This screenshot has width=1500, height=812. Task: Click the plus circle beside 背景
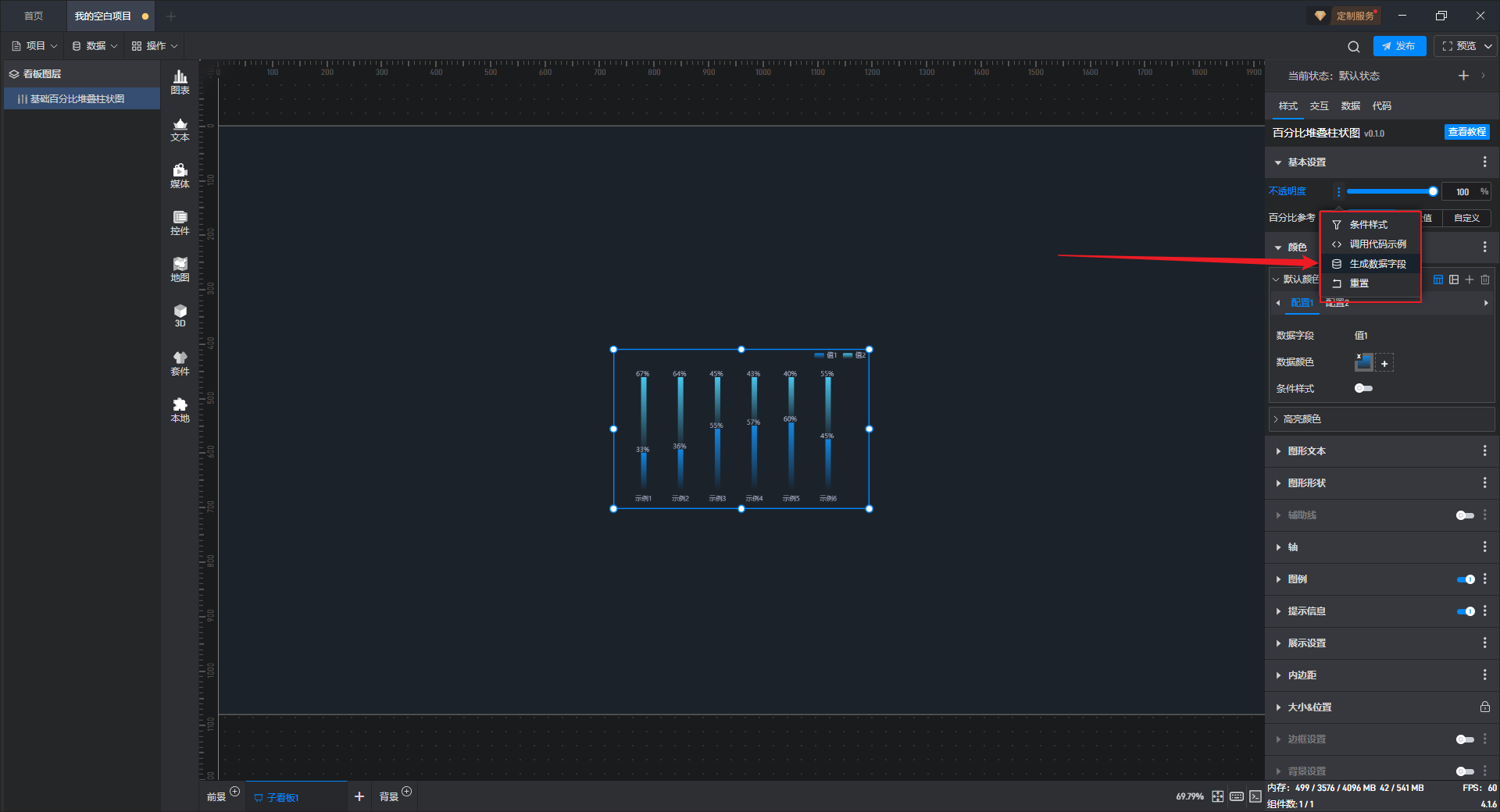point(406,792)
